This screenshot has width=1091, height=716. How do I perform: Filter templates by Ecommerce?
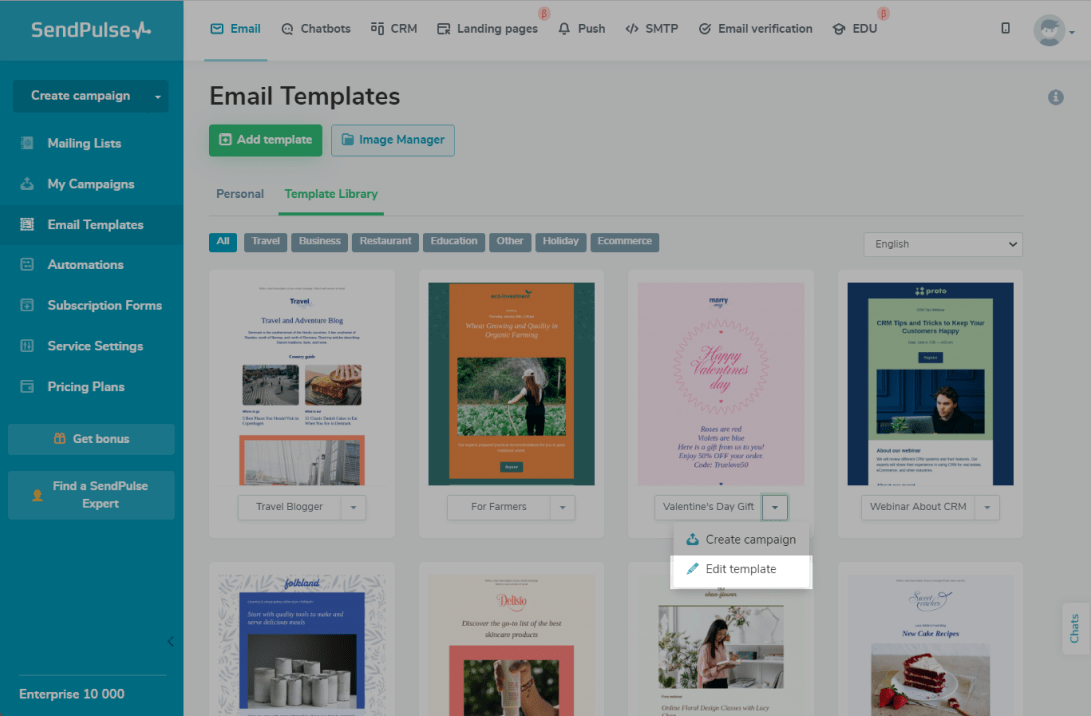pos(625,241)
